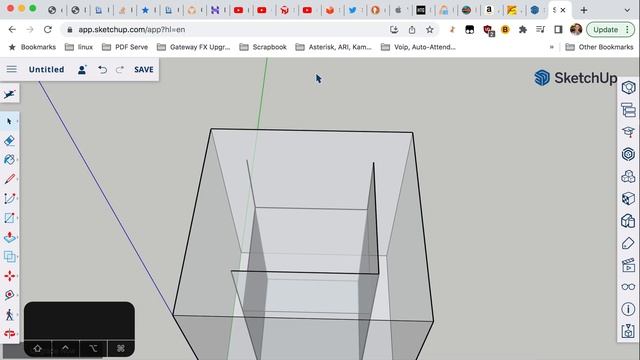Open the Instructor graduation cap panel

click(x=629, y=132)
